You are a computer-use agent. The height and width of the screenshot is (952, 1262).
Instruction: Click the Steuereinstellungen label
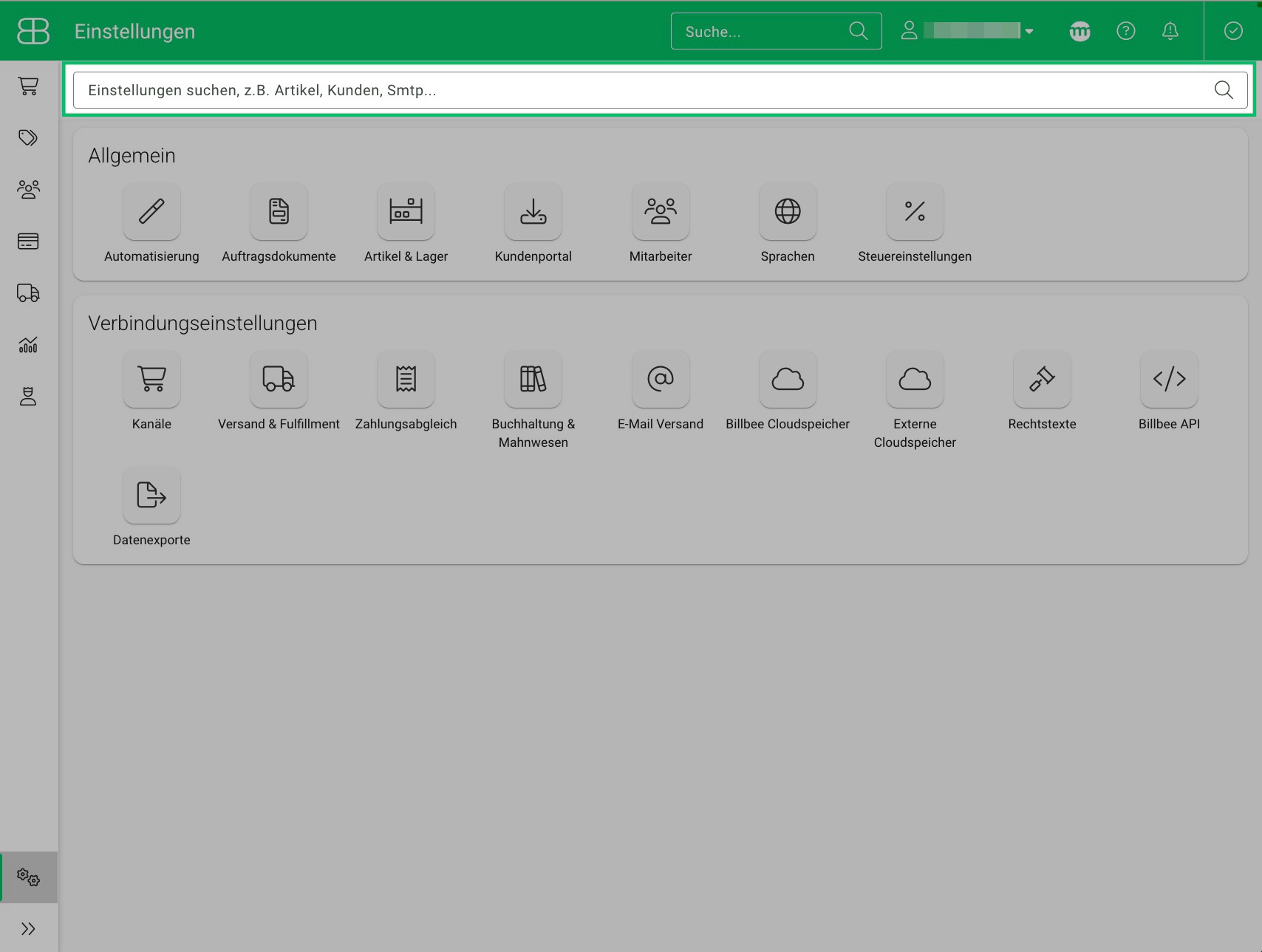coord(915,256)
